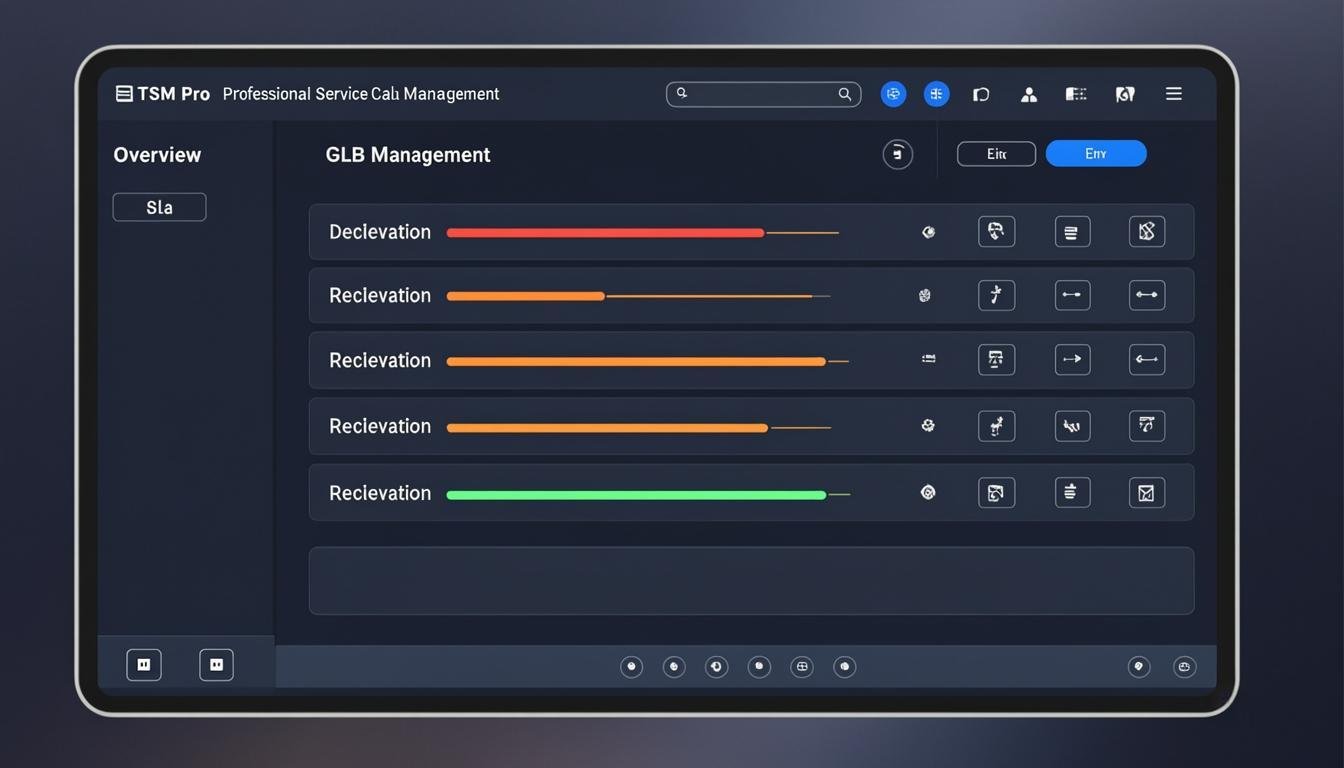This screenshot has height=768, width=1344.
Task: Click the small status icon in green-bar row
Action: [x=928, y=492]
